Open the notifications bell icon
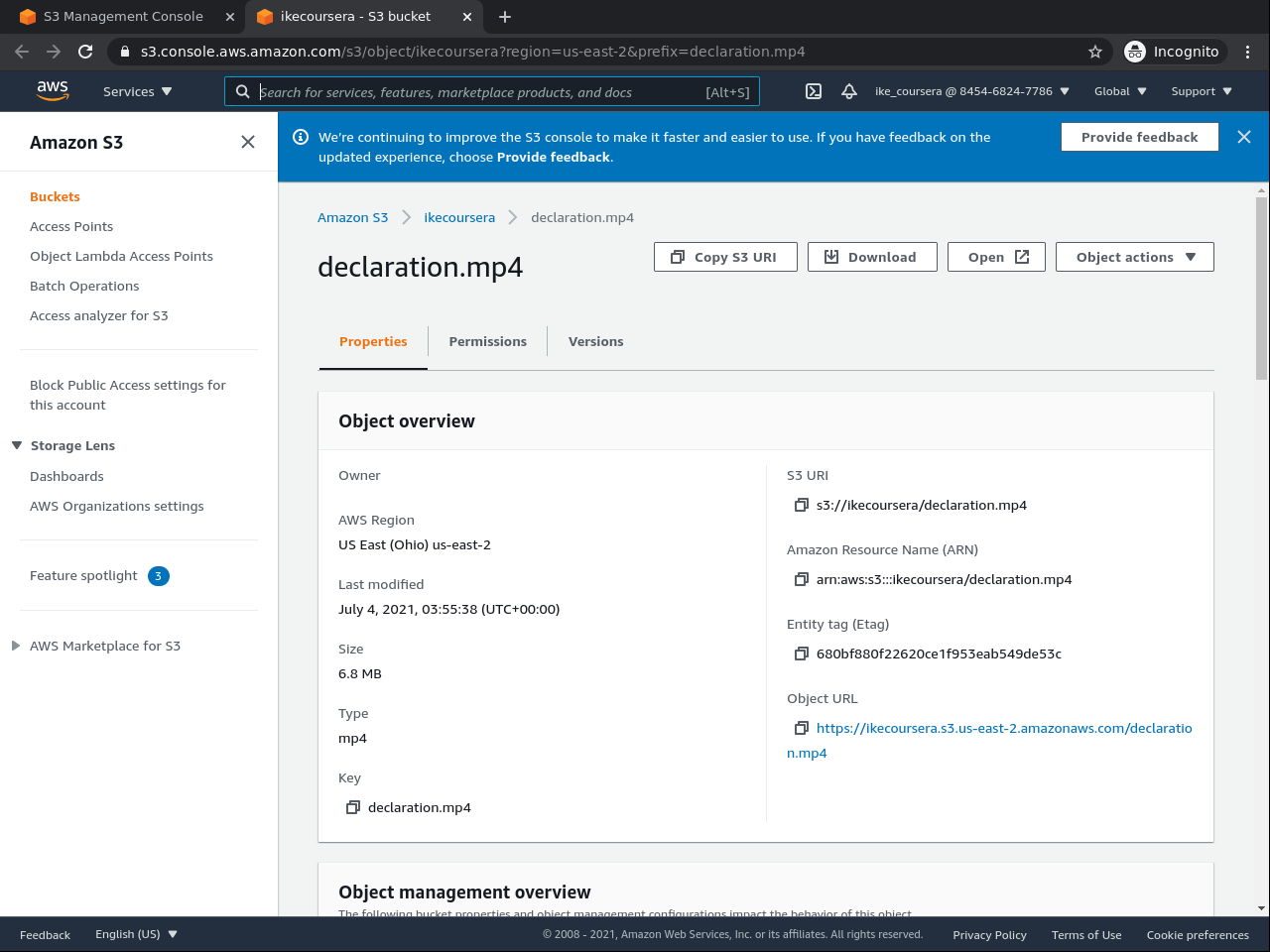 tap(849, 91)
